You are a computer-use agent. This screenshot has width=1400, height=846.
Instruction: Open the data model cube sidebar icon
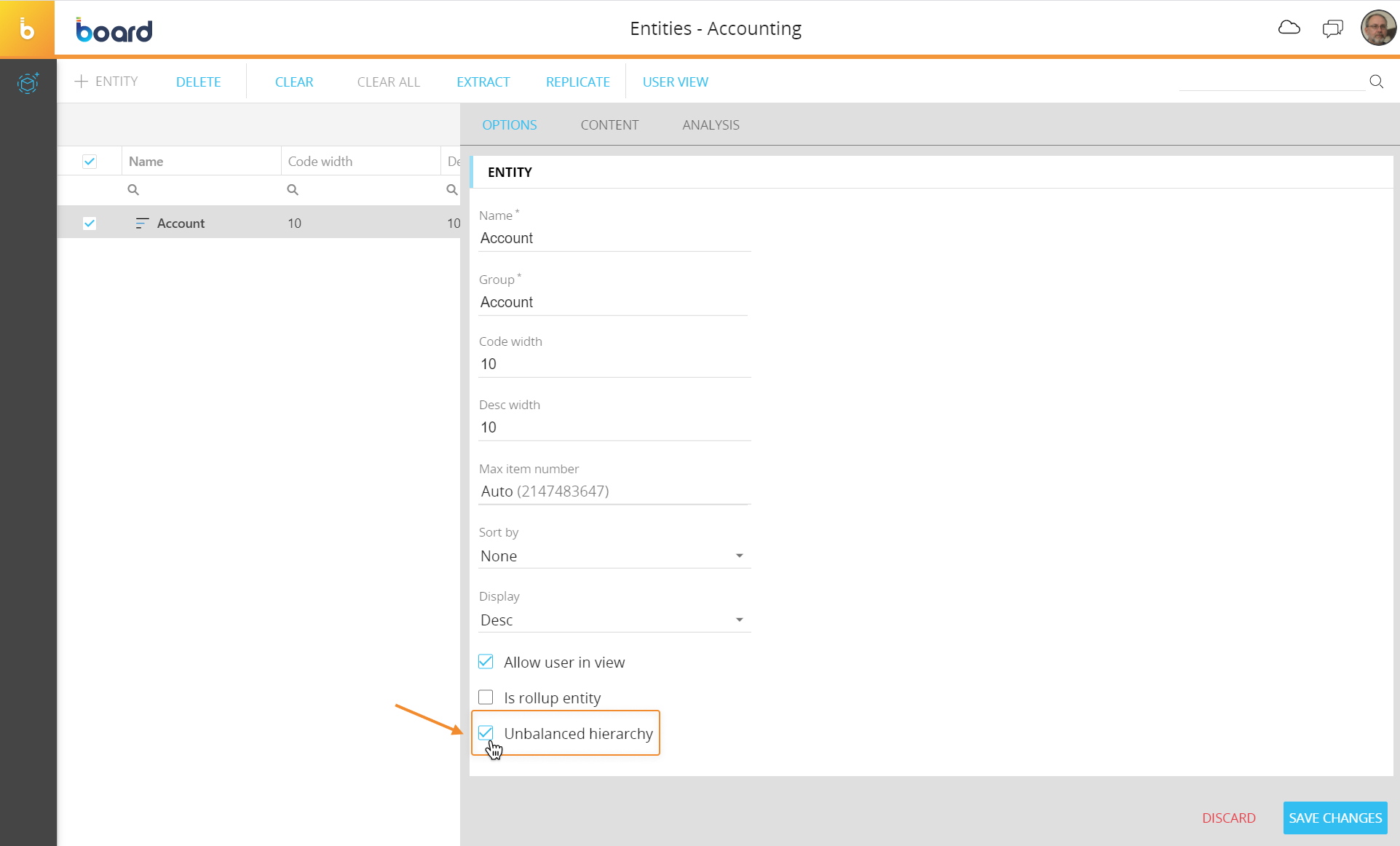(28, 83)
